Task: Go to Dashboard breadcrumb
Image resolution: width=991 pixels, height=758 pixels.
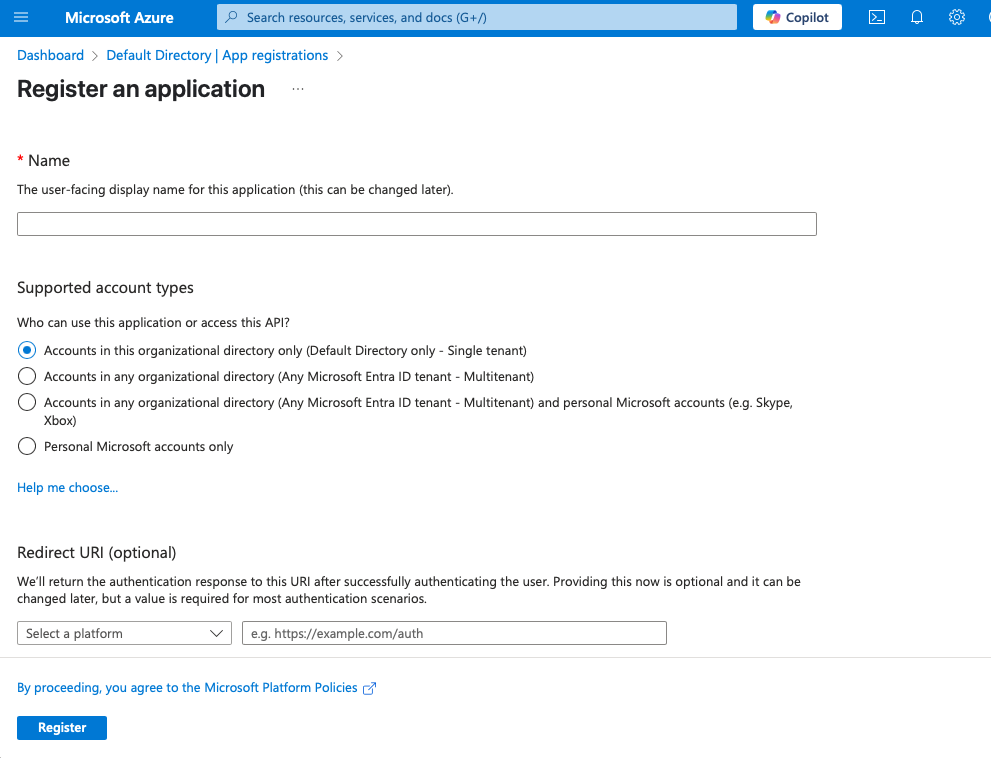Action: (51, 56)
